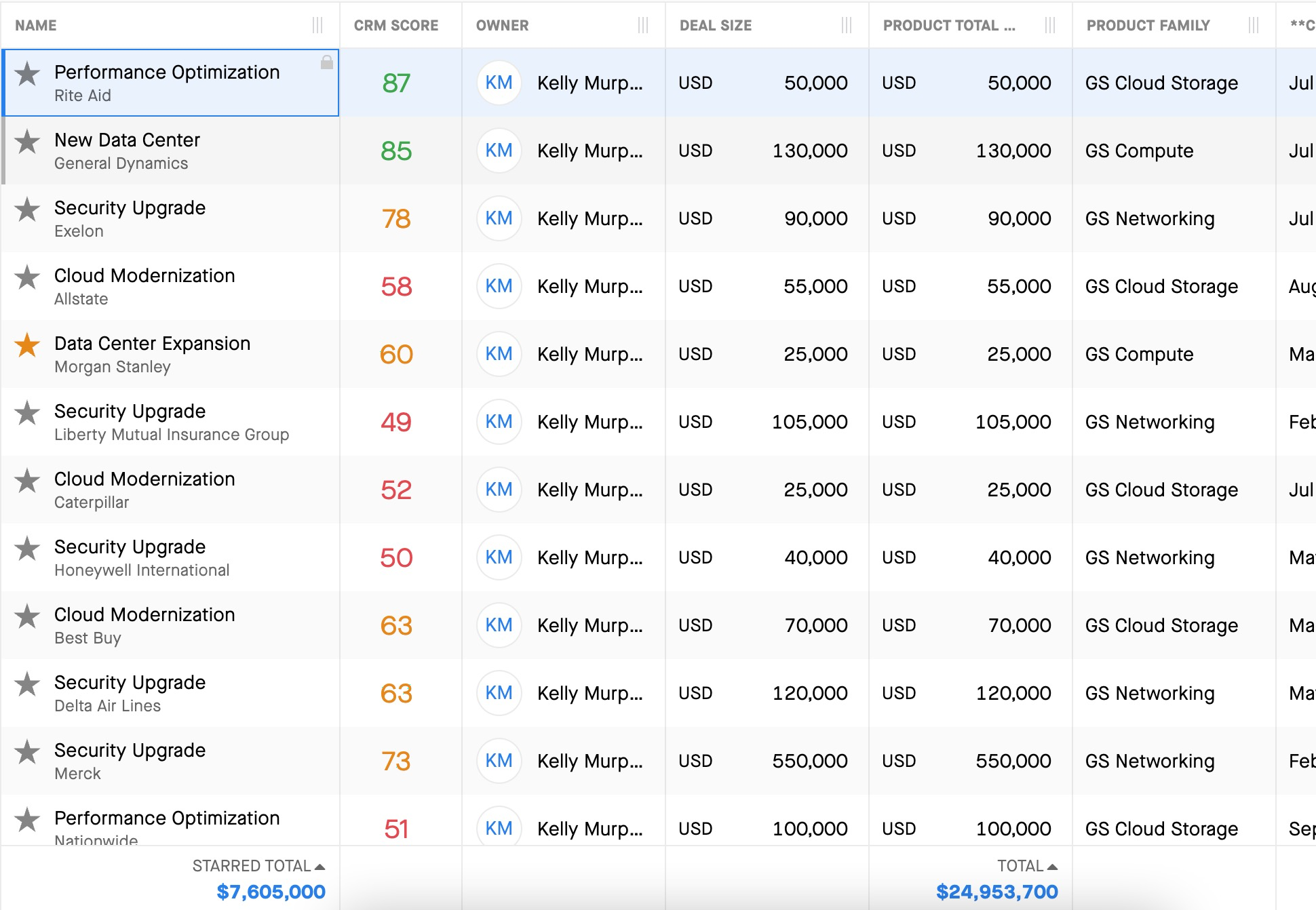Star the Cloud Modernization Allstate deal

(27, 277)
